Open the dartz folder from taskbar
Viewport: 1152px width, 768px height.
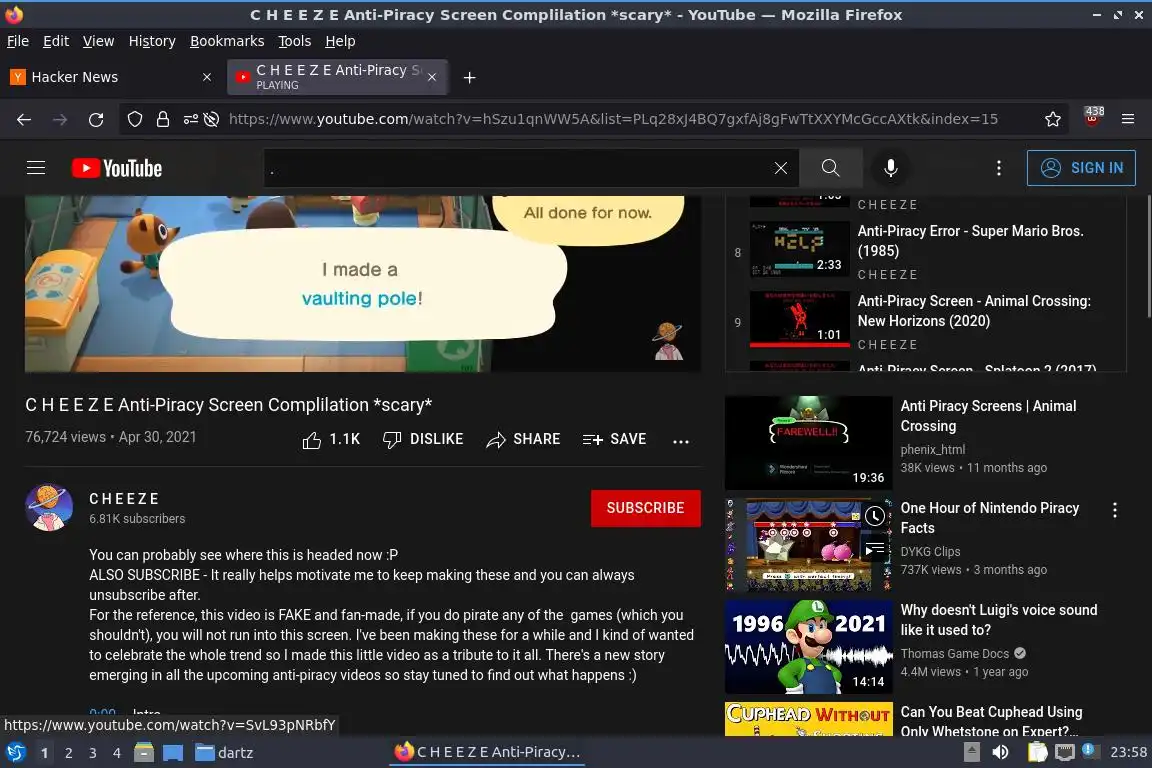(224, 753)
